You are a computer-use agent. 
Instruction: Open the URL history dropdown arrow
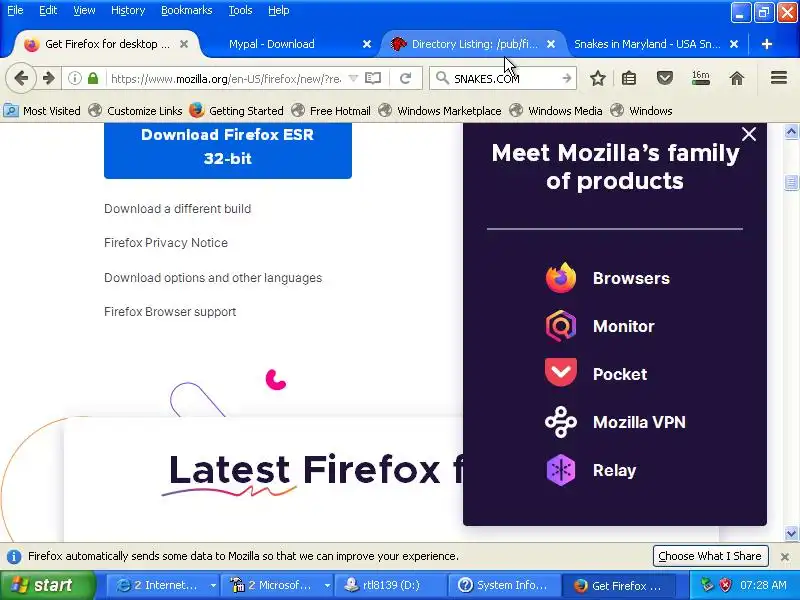click(x=353, y=78)
